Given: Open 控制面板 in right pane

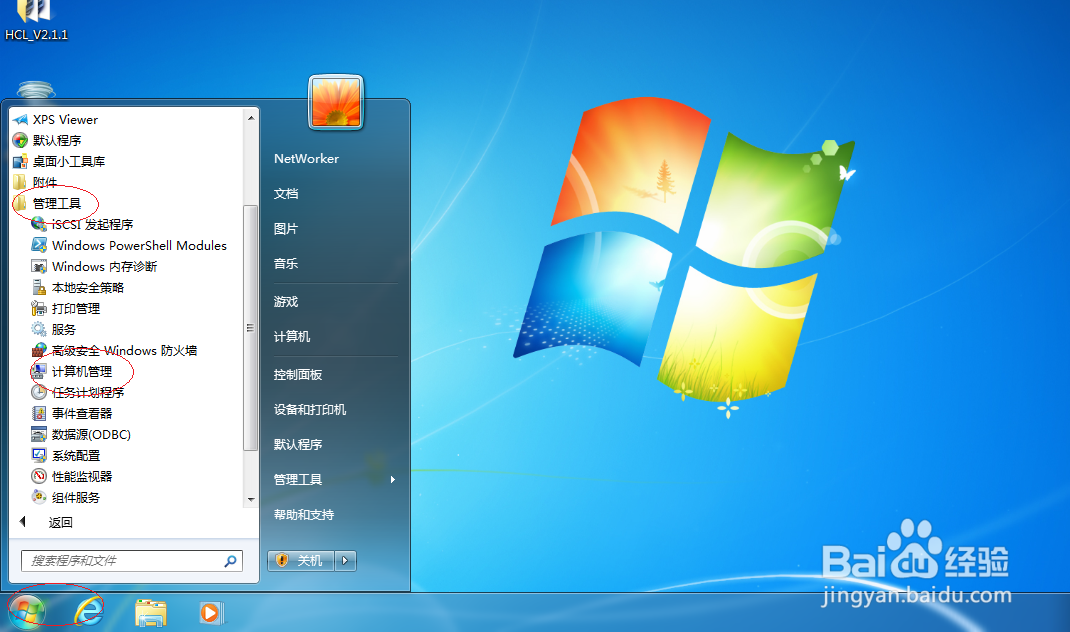Looking at the screenshot, I should click(298, 375).
